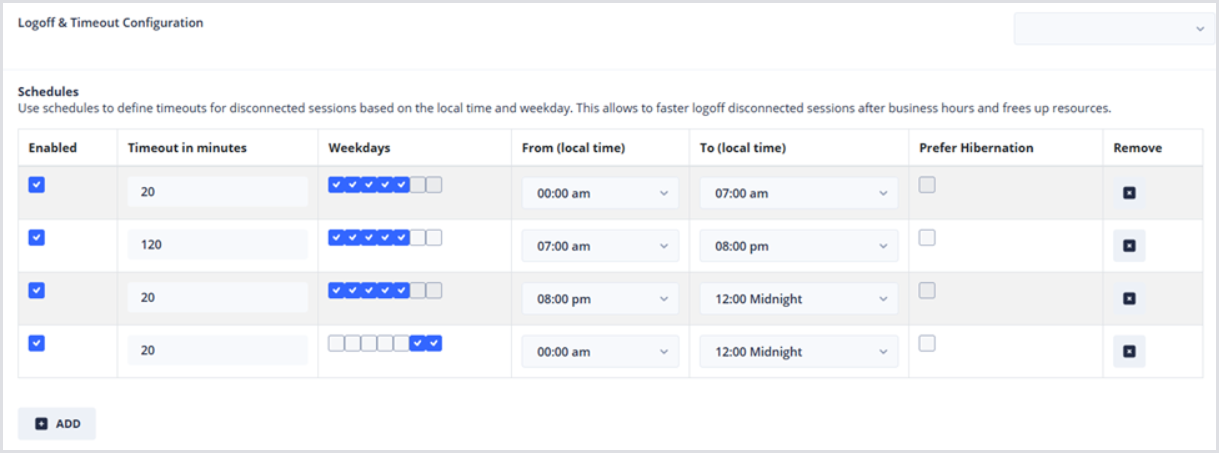
Task: Click the timeout field in the weekend schedule
Action: point(217,351)
